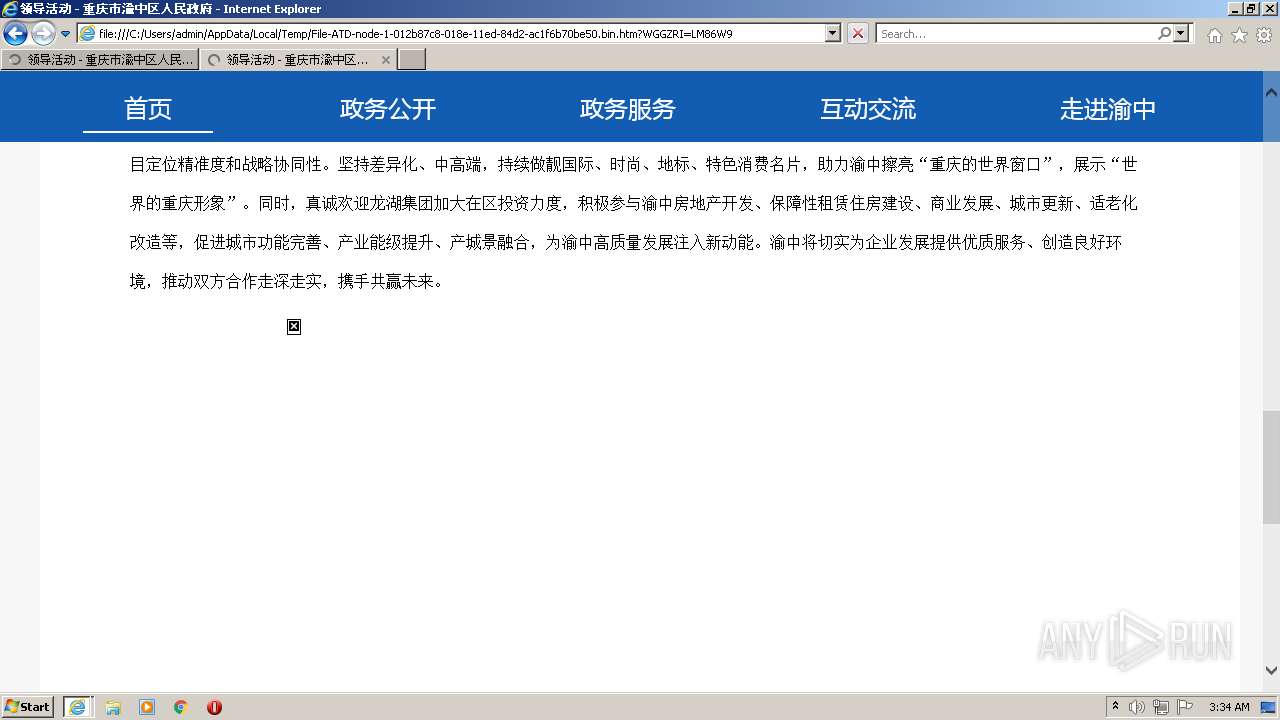
Task: Open Internet Explorer taskbar icon
Action: tap(77, 707)
